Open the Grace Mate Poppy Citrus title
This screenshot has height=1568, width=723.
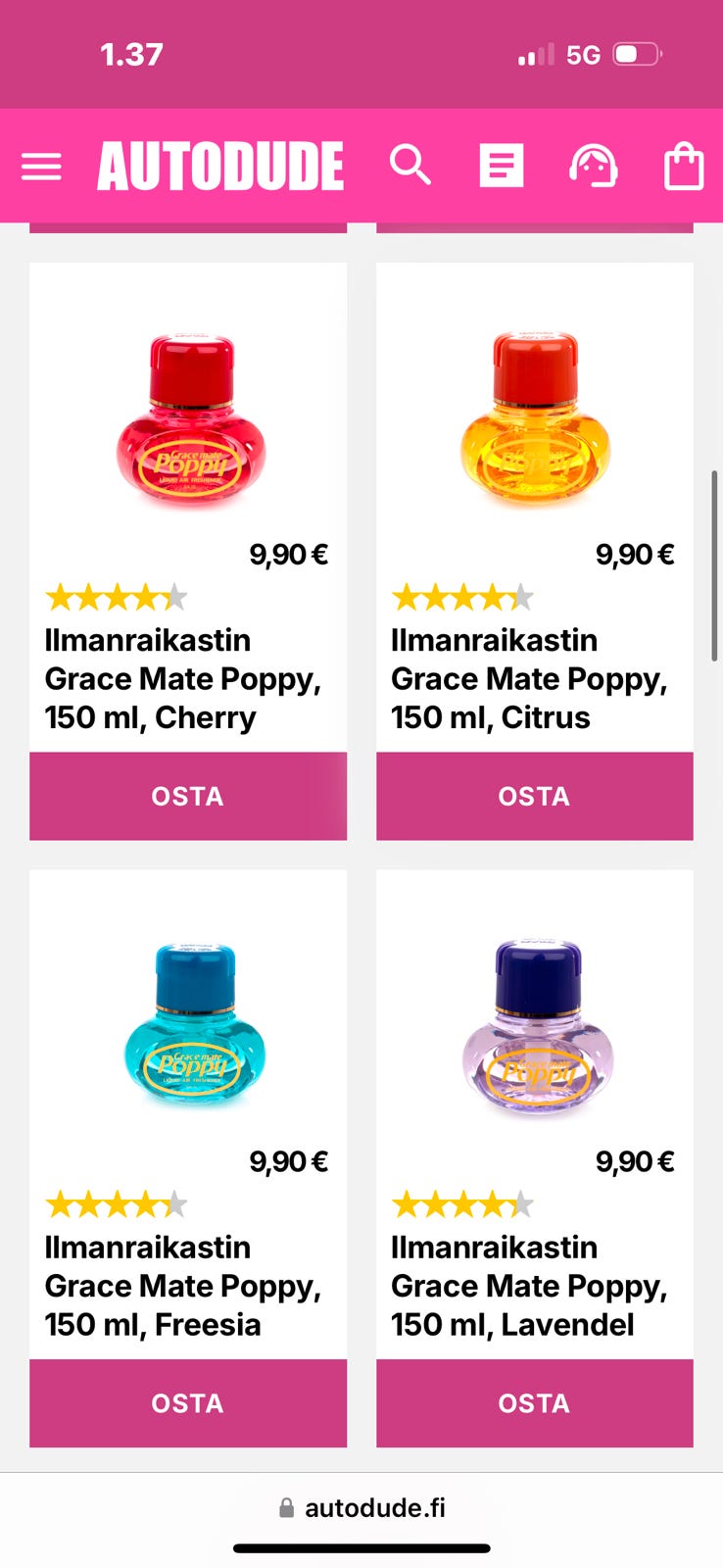[x=529, y=678]
